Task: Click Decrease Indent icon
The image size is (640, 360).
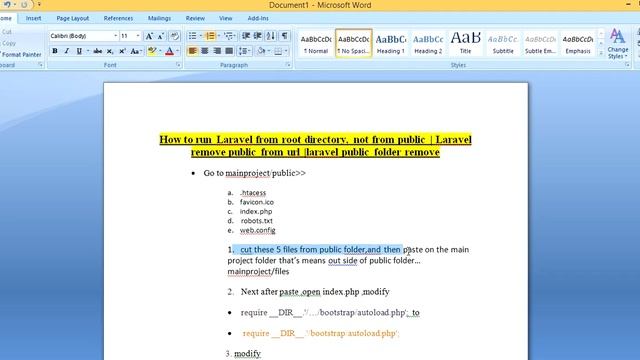Action: [x=246, y=36]
